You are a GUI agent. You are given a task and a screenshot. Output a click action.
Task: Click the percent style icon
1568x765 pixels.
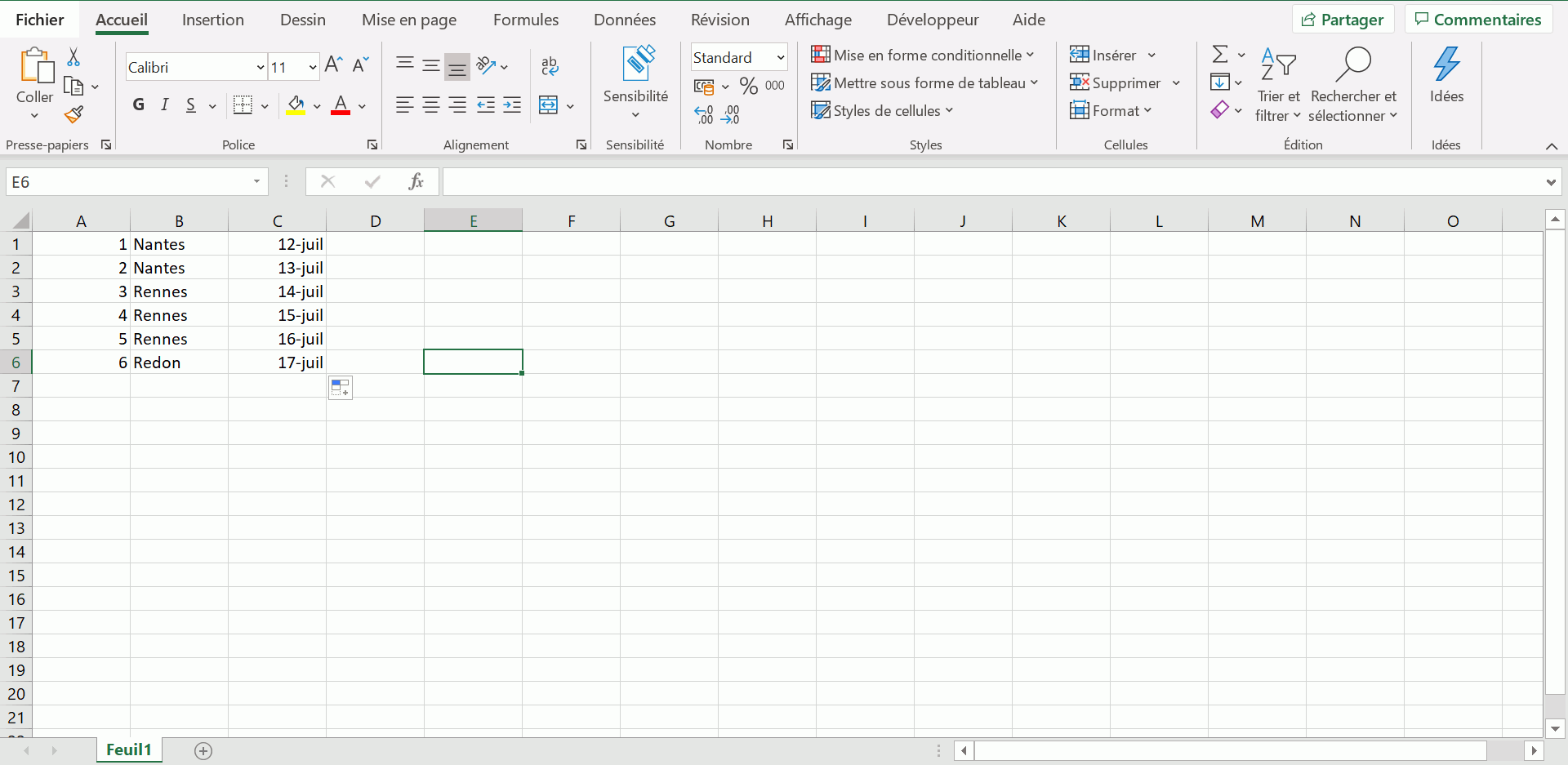[x=748, y=86]
